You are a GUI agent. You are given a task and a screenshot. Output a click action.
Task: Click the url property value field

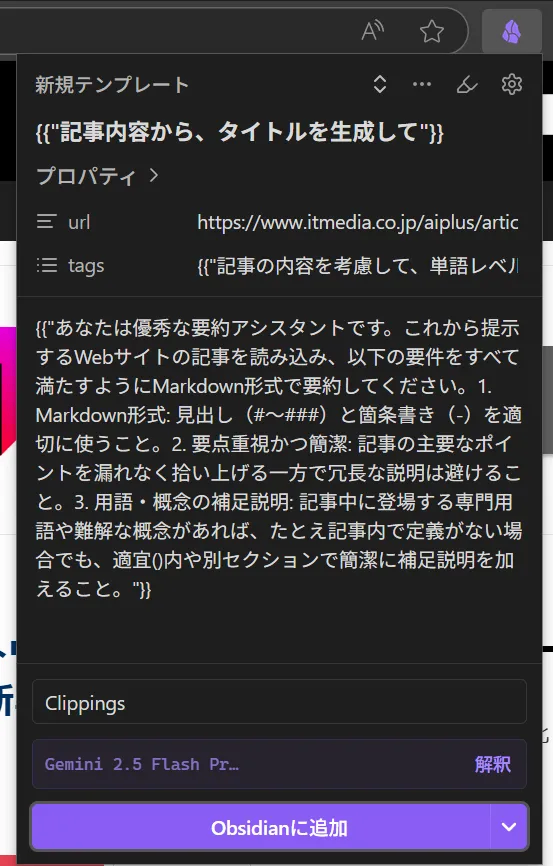358,222
